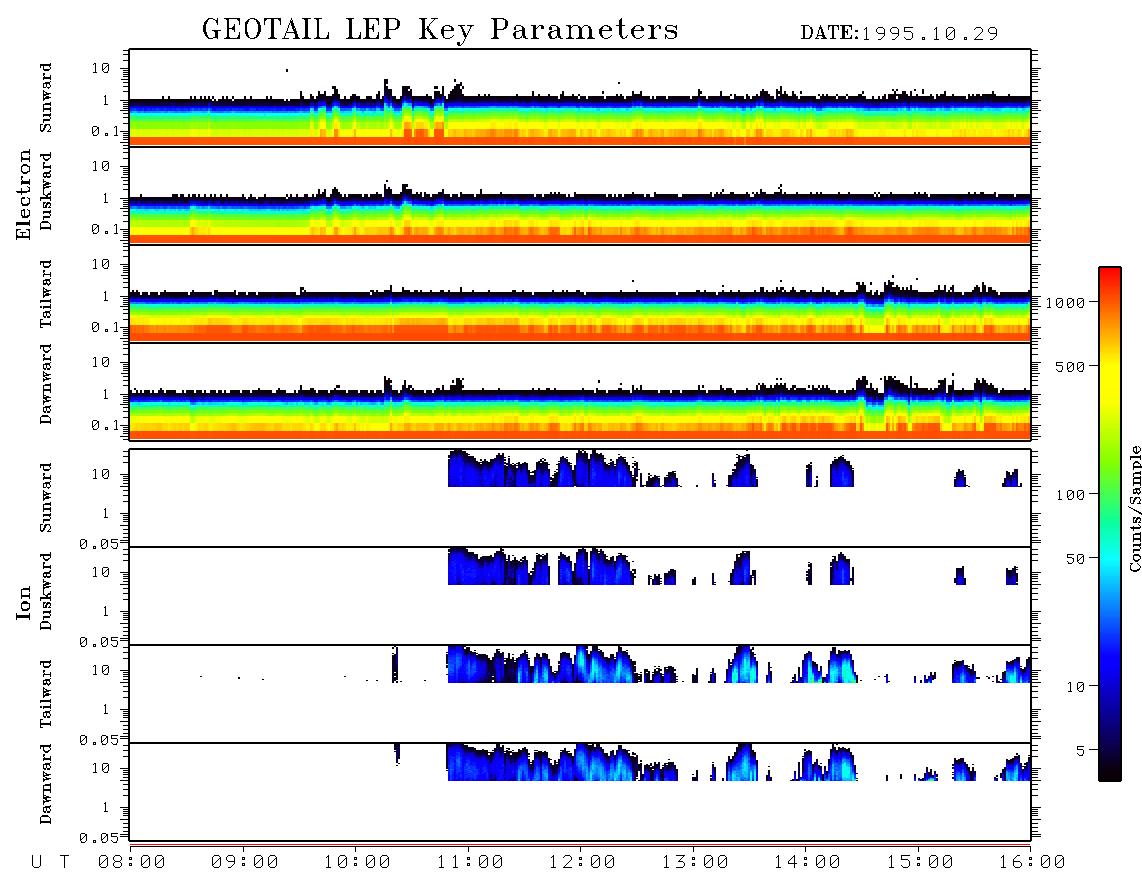Click the "08:00" time axis label
1142x880 pixels.
coord(132,862)
